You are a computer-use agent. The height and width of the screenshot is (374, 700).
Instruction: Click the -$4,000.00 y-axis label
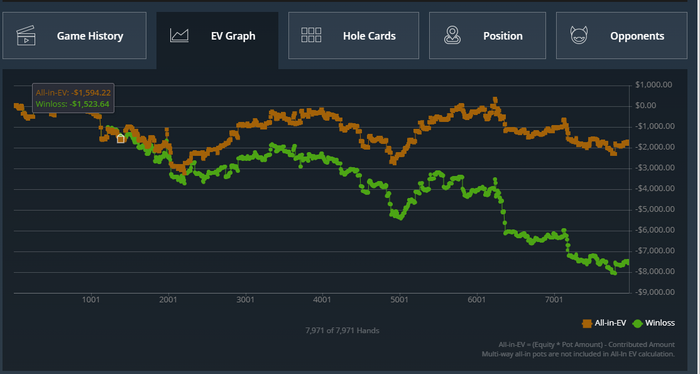pyautogui.click(x=655, y=189)
